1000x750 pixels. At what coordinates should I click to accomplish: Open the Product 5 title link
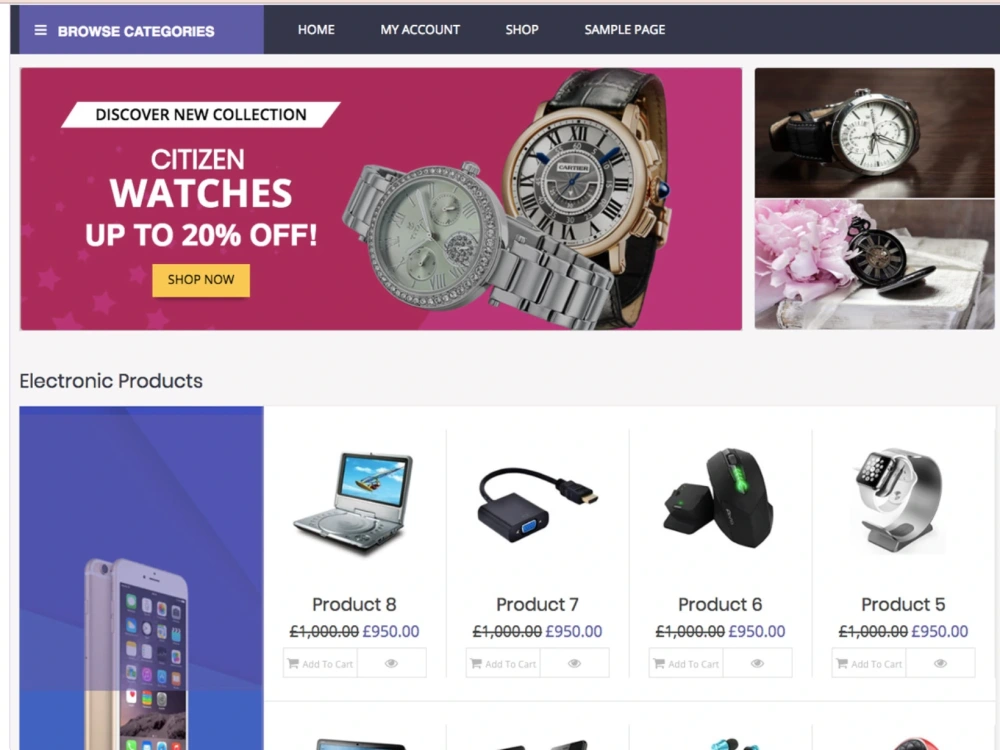coord(902,604)
